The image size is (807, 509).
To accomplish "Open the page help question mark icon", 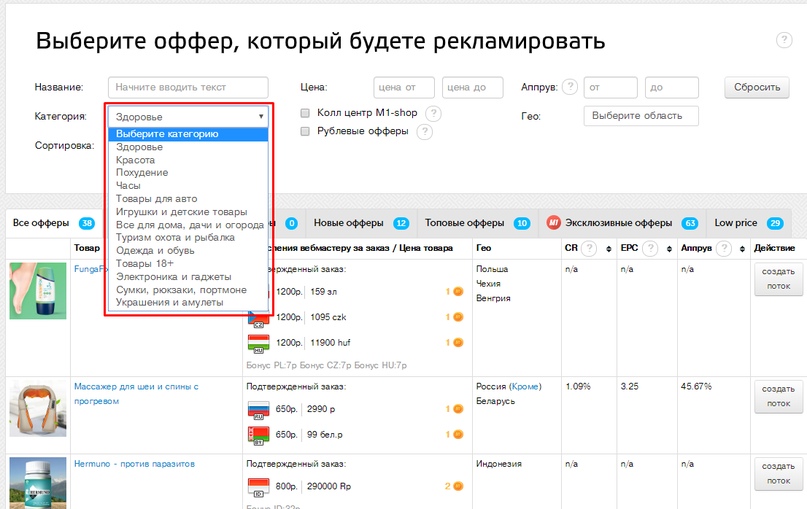I will [784, 40].
